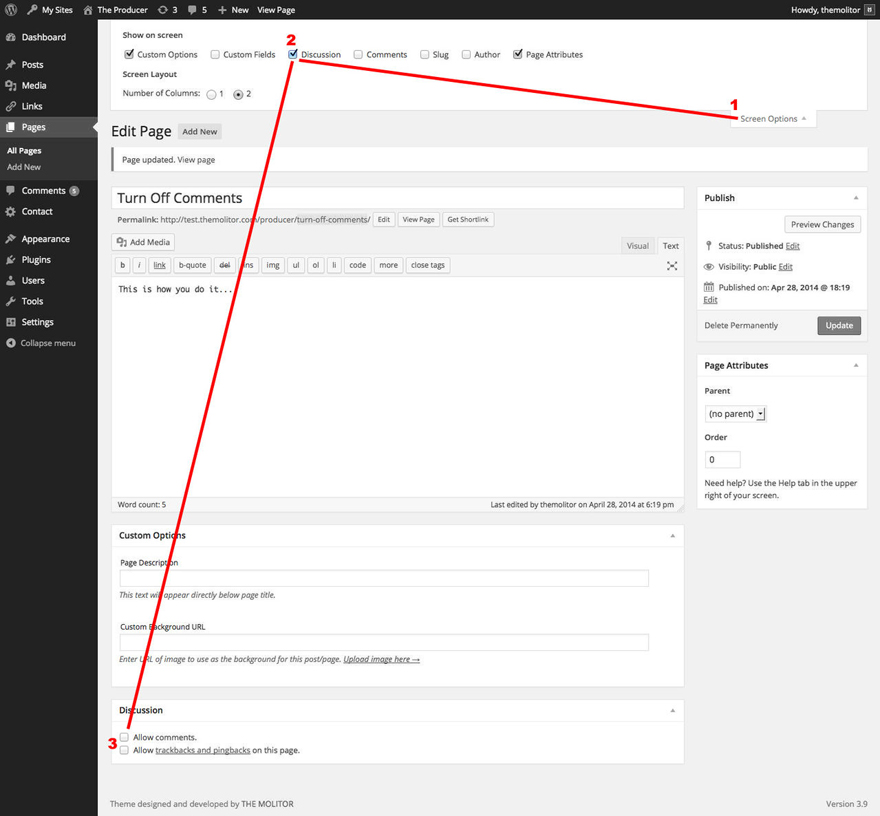Open the Parent page dropdown
This screenshot has width=880, height=816.
(x=735, y=414)
